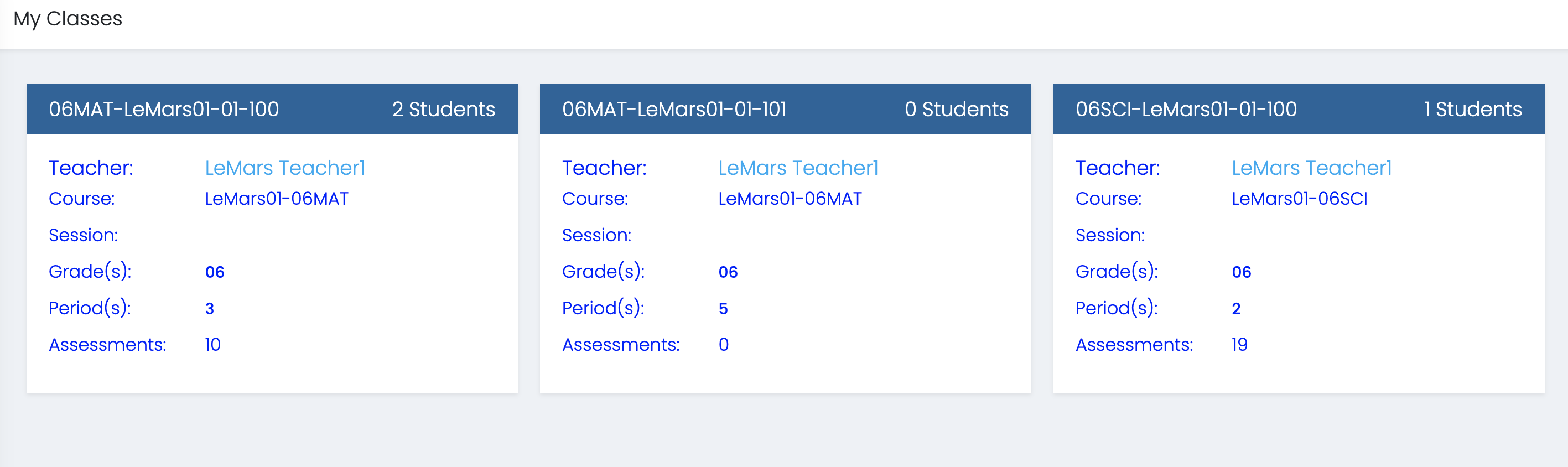Select the LeMars01-06SCI course value

coord(1299,199)
